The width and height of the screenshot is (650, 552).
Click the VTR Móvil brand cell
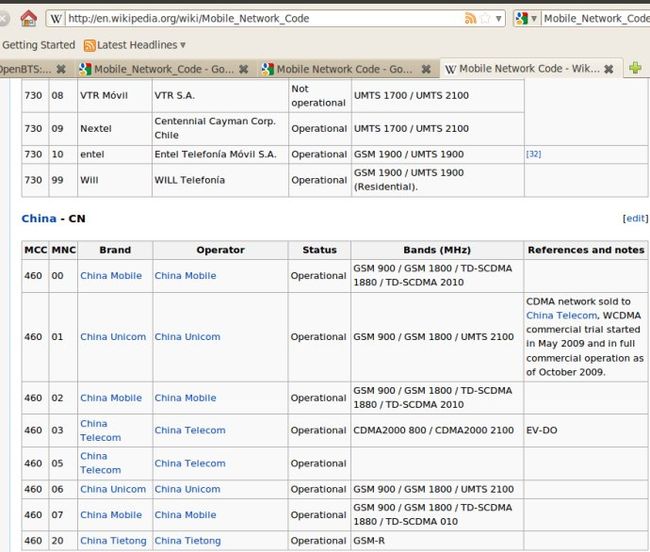pos(115,95)
